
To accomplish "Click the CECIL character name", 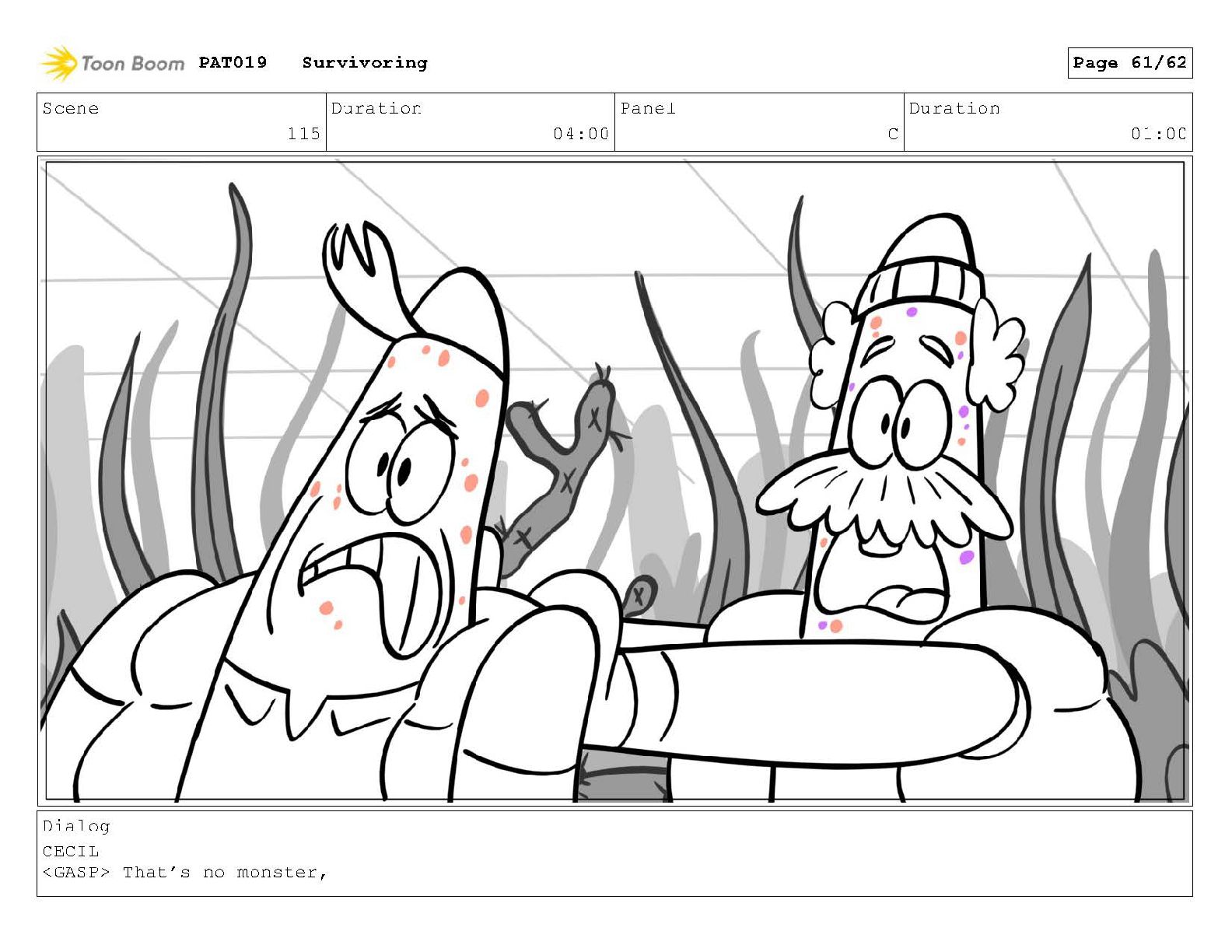I will tap(71, 851).
